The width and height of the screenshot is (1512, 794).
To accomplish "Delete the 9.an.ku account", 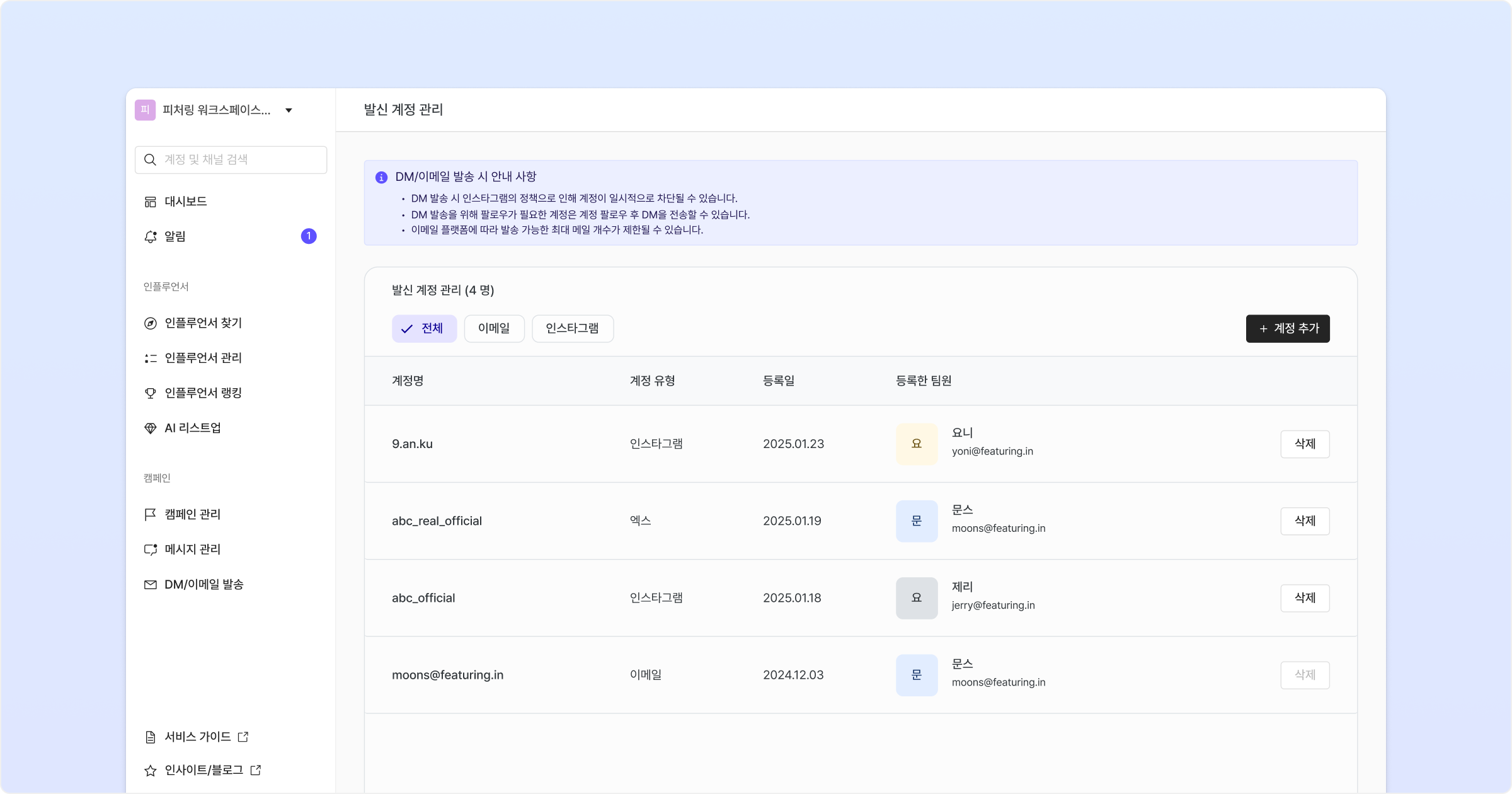I will pyautogui.click(x=1305, y=444).
